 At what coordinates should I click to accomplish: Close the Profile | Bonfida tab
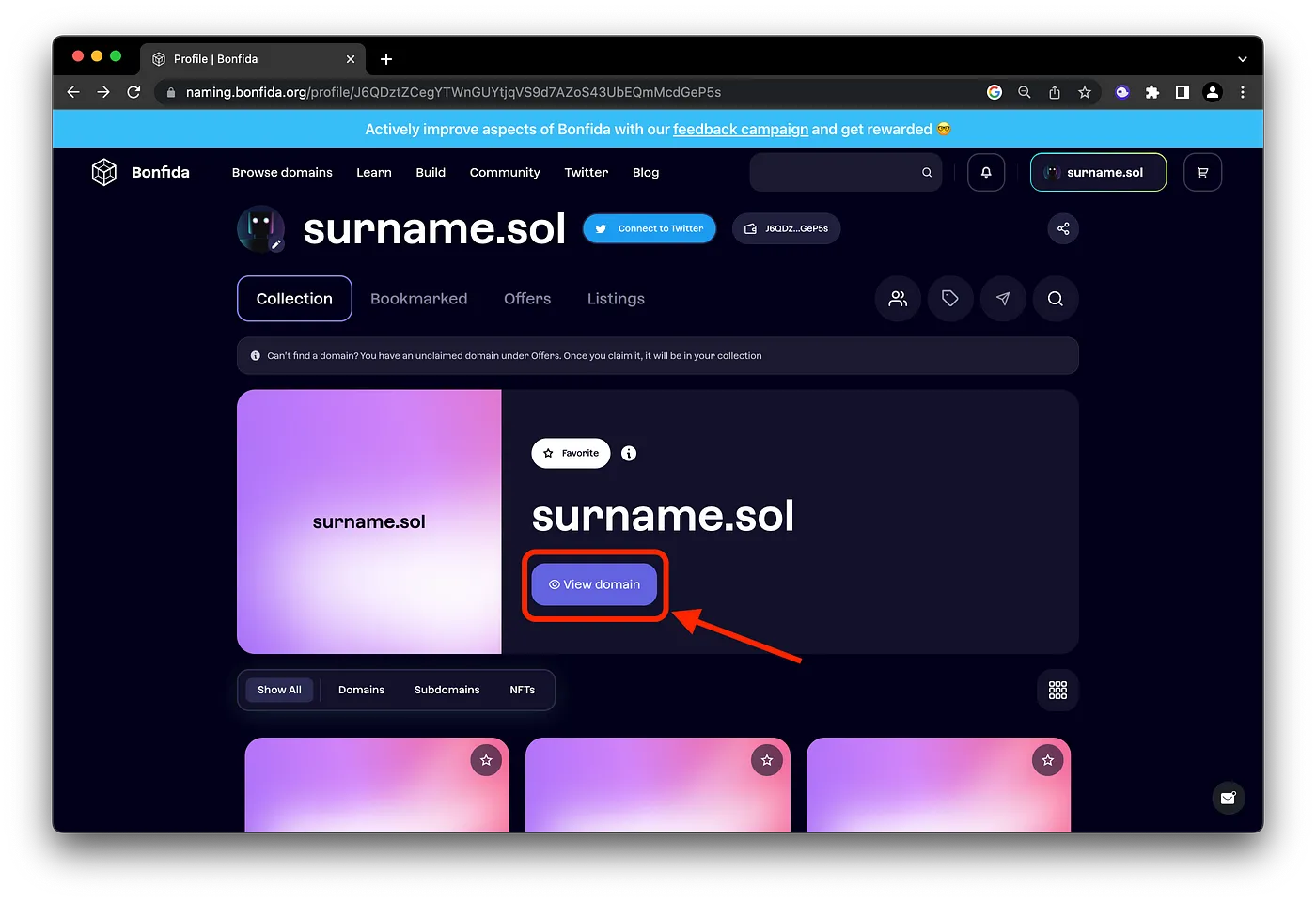(x=351, y=59)
